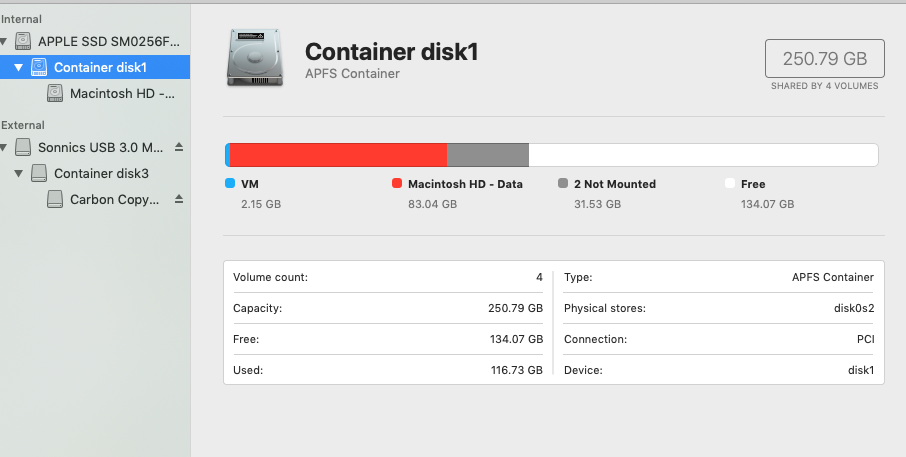The image size is (906, 457).
Task: Eject the Carbon Copy volume
Action: [x=179, y=199]
